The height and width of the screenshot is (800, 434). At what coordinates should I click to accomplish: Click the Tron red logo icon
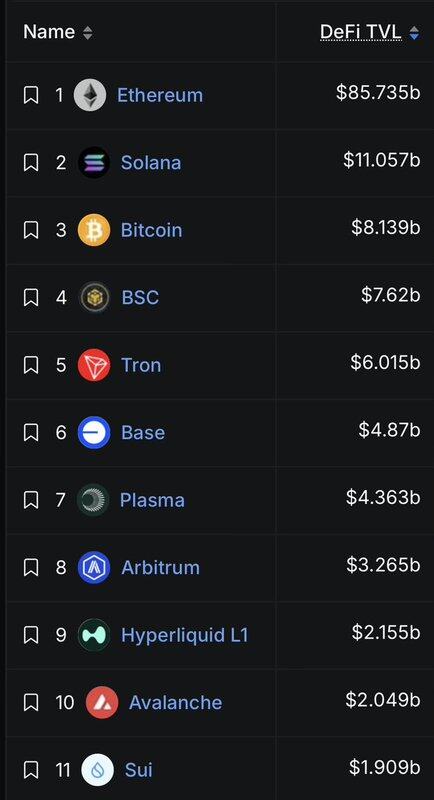[x=94, y=365]
